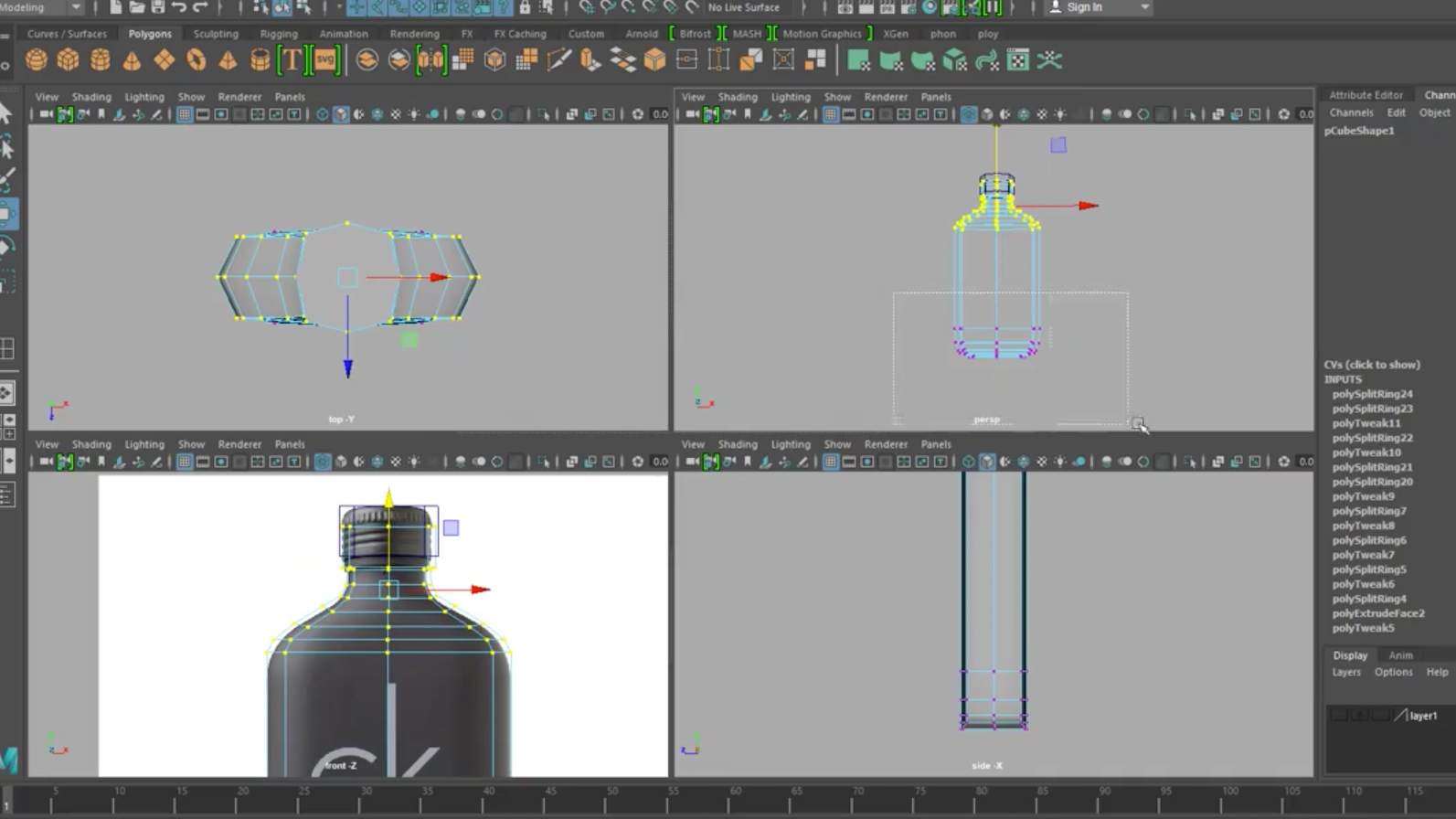Viewport: 1456px width, 819px height.
Task: Click the Save scene icon
Action: pos(157,7)
